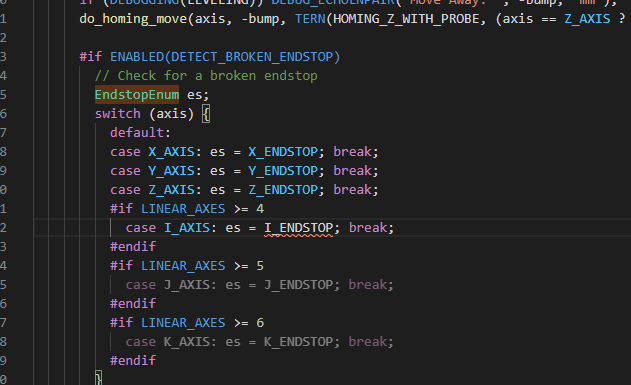
Task: Click the red-underlined I_ENDSTOP identifier
Action: (x=299, y=228)
